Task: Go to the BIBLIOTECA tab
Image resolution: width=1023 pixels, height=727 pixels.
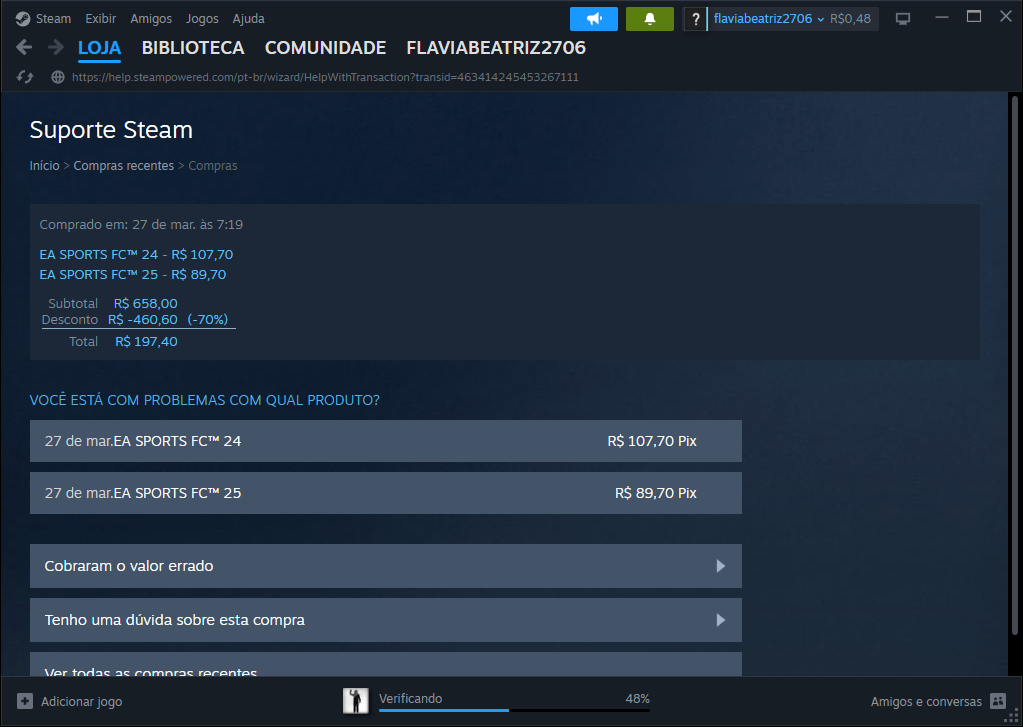Action: (193, 48)
